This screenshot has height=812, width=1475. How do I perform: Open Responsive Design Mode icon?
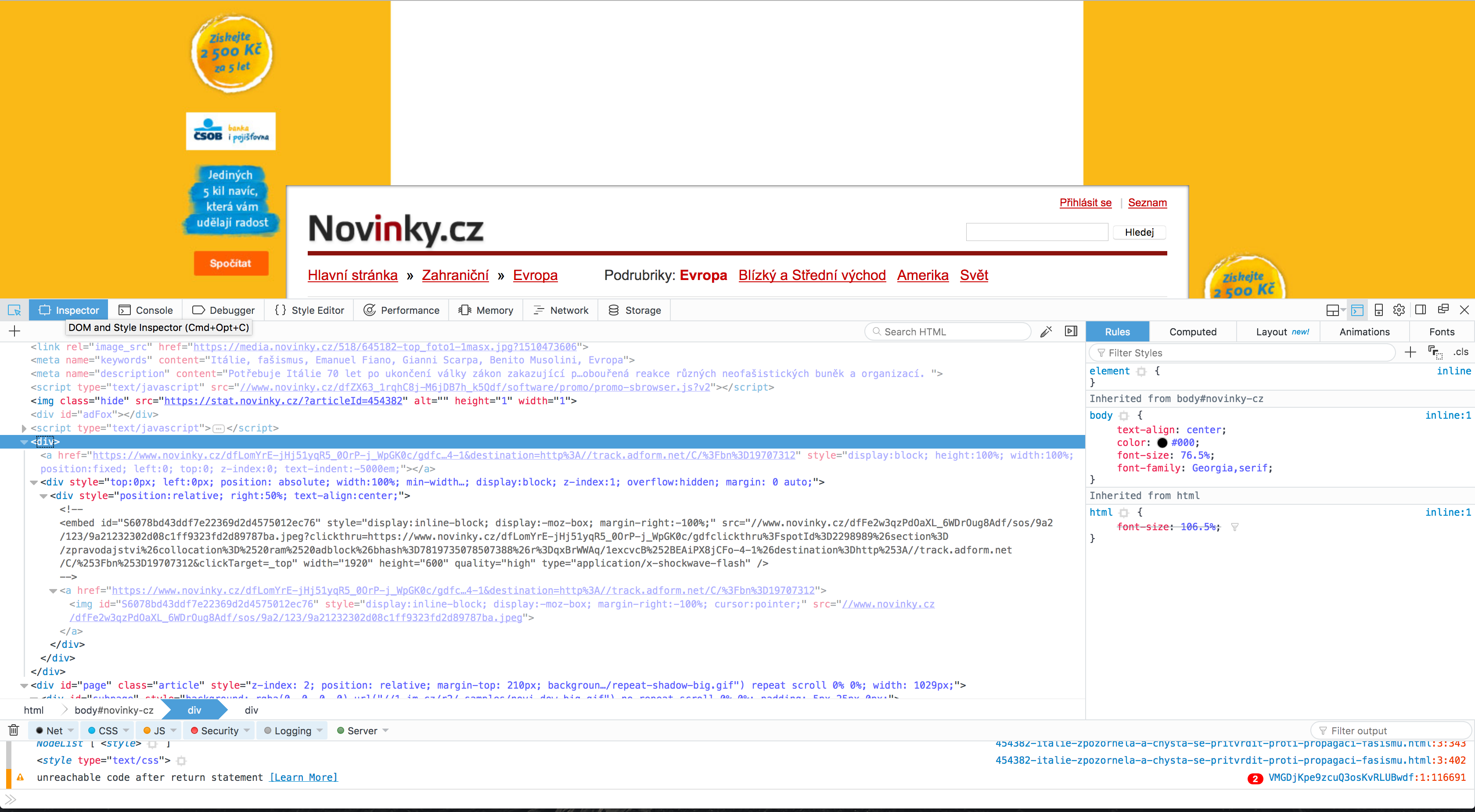coord(1379,310)
